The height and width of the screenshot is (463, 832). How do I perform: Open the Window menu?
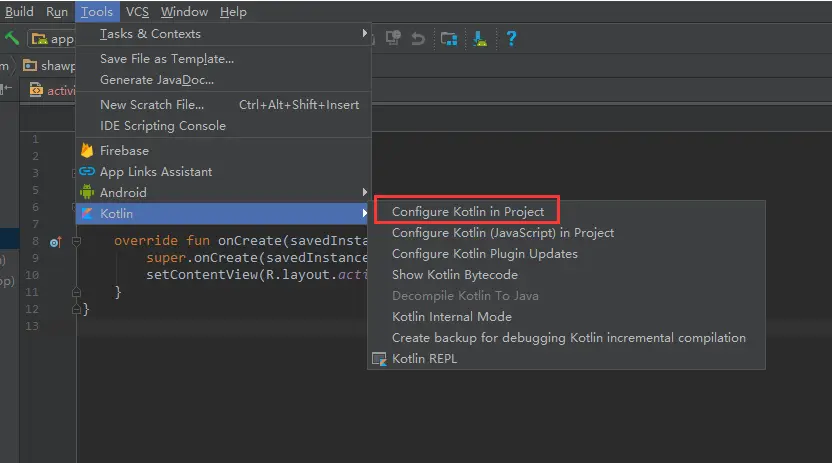tap(184, 12)
